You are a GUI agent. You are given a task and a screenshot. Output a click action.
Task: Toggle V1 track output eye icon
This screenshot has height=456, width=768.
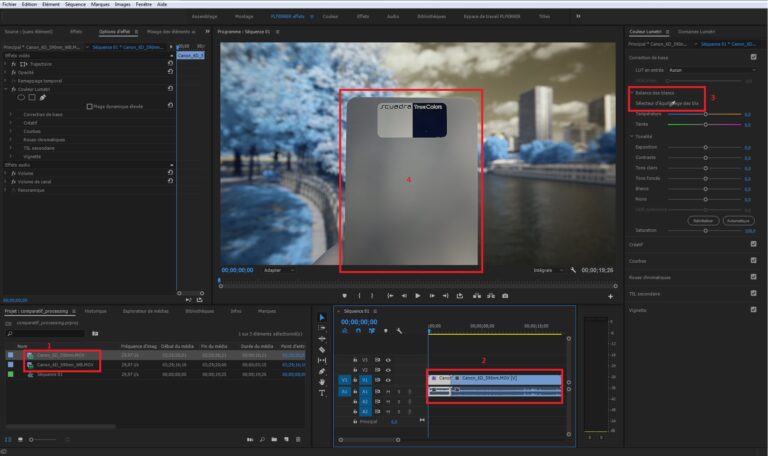[x=388, y=380]
